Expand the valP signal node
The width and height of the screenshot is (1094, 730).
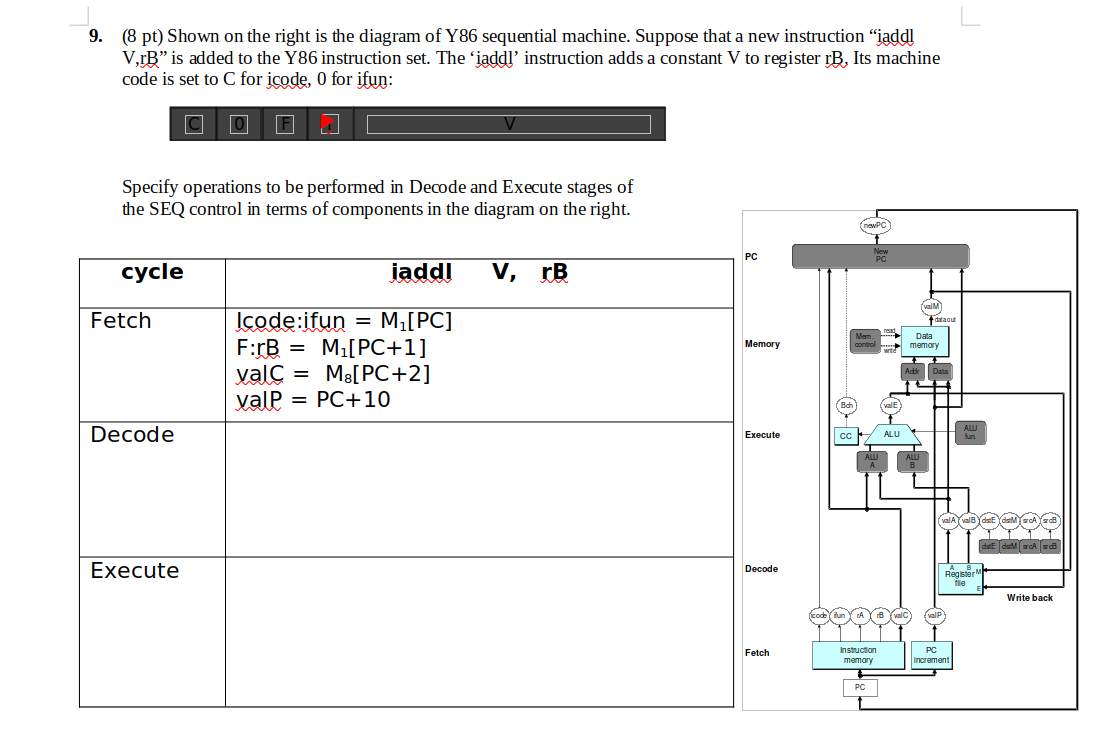(933, 615)
